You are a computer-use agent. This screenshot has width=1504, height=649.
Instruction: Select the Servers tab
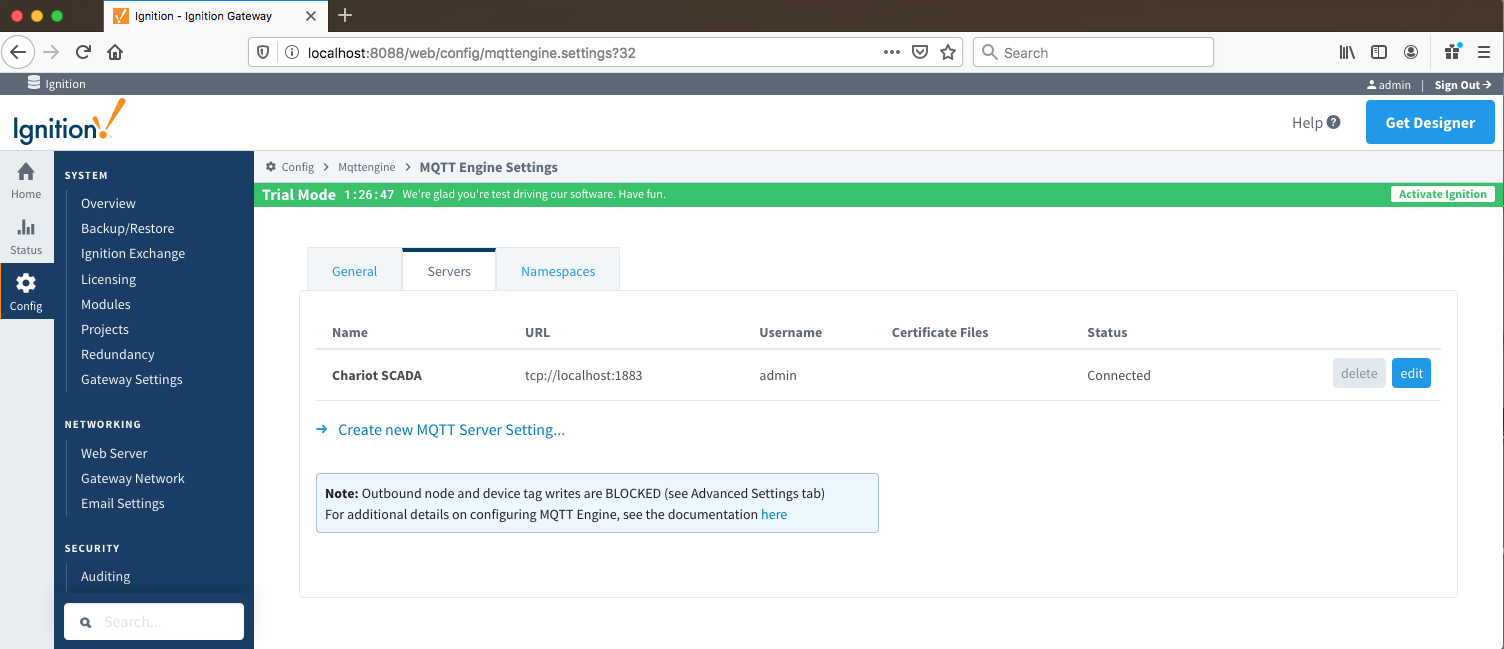pos(449,270)
